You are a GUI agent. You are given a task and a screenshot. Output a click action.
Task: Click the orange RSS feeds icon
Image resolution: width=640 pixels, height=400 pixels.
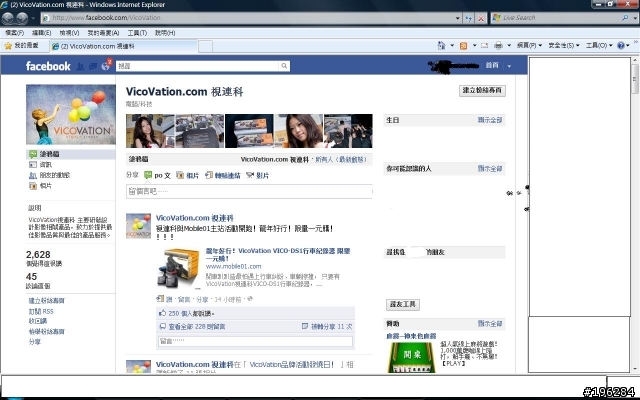[463, 46]
